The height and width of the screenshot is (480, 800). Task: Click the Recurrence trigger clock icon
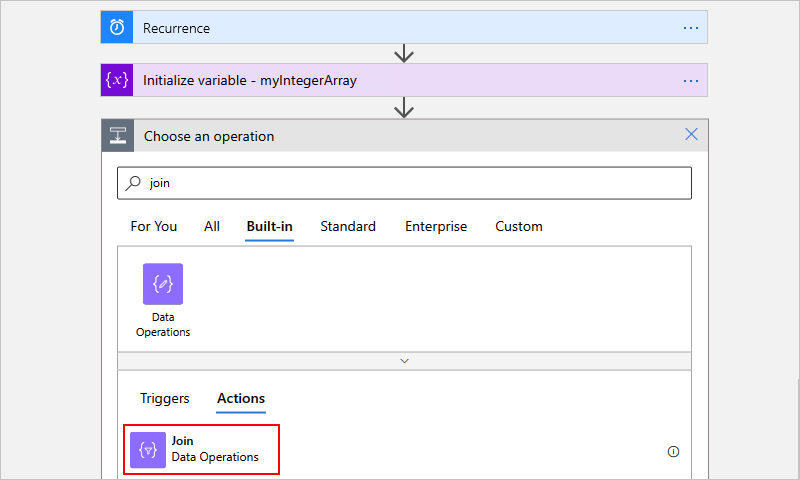[116, 28]
